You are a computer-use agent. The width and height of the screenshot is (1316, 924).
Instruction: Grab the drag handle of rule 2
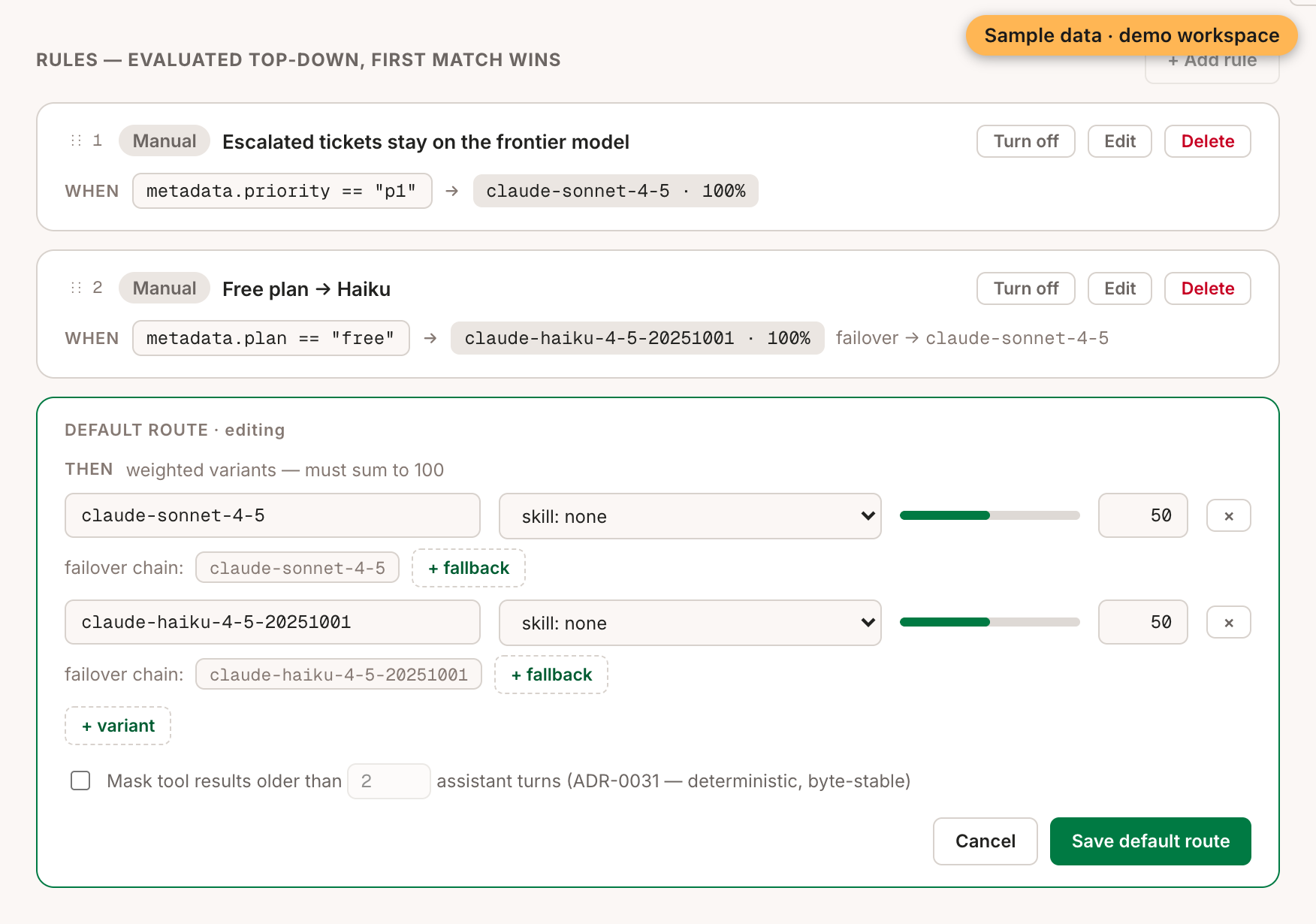[76, 288]
